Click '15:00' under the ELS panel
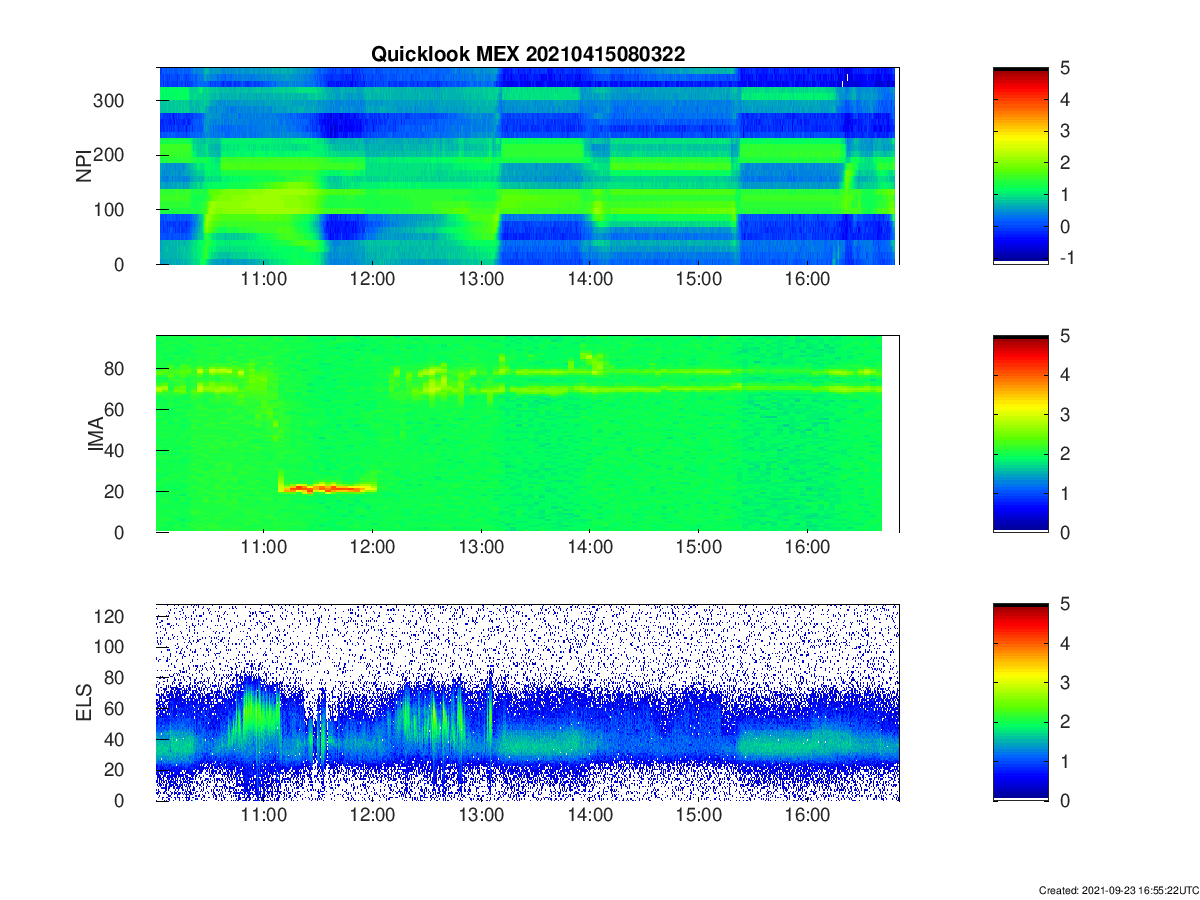The height and width of the screenshot is (900, 1200). tap(699, 817)
